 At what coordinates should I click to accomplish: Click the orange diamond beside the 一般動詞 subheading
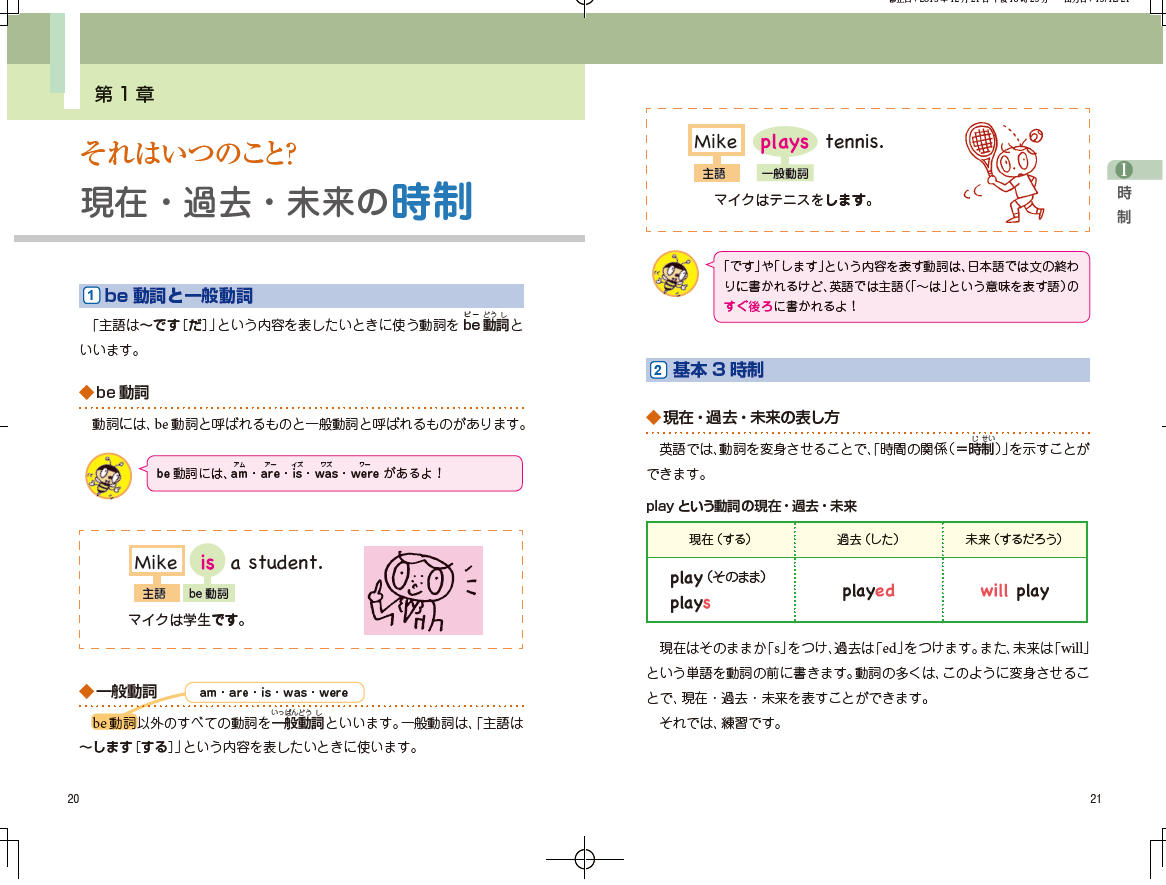coord(86,692)
